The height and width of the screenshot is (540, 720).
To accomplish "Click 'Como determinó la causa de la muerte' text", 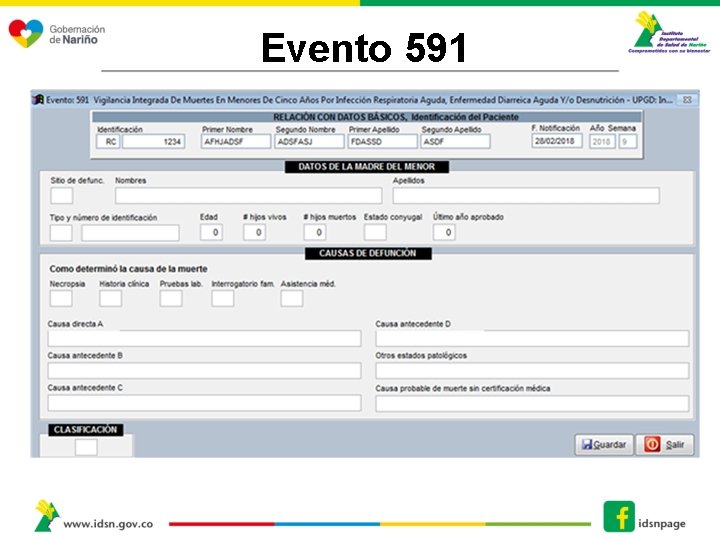I will (129, 269).
